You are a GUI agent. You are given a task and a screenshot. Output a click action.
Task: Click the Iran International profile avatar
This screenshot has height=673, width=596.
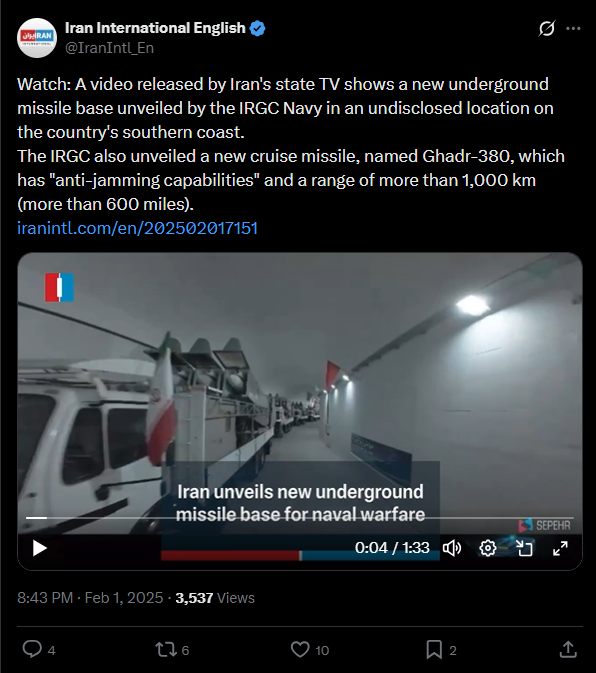point(37,38)
